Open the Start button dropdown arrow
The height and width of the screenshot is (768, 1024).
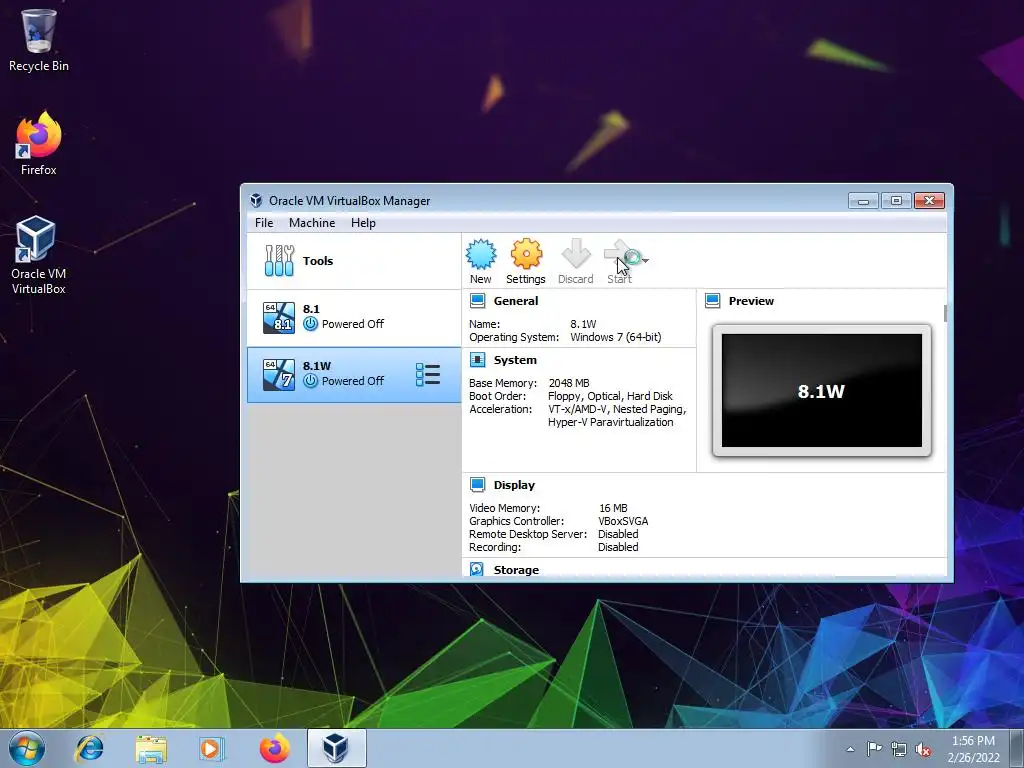(x=645, y=261)
